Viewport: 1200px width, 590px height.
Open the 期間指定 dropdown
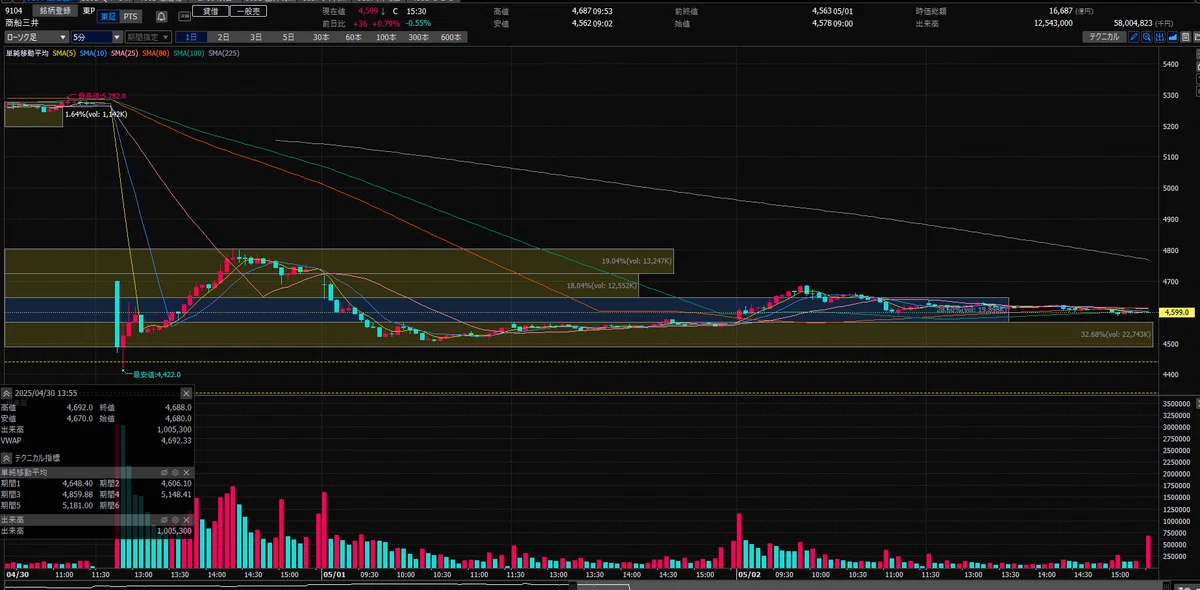click(148, 37)
